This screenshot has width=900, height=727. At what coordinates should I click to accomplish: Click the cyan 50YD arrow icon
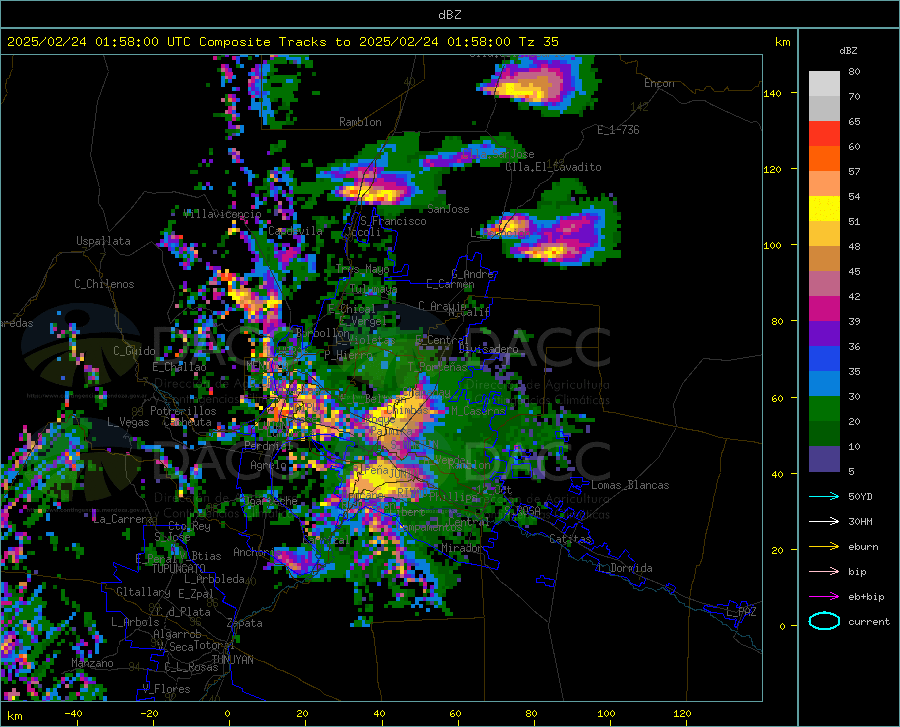point(824,496)
